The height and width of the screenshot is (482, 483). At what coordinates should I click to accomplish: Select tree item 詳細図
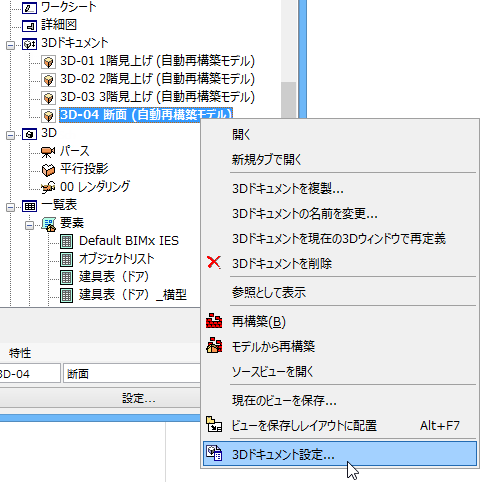[x=59, y=25]
